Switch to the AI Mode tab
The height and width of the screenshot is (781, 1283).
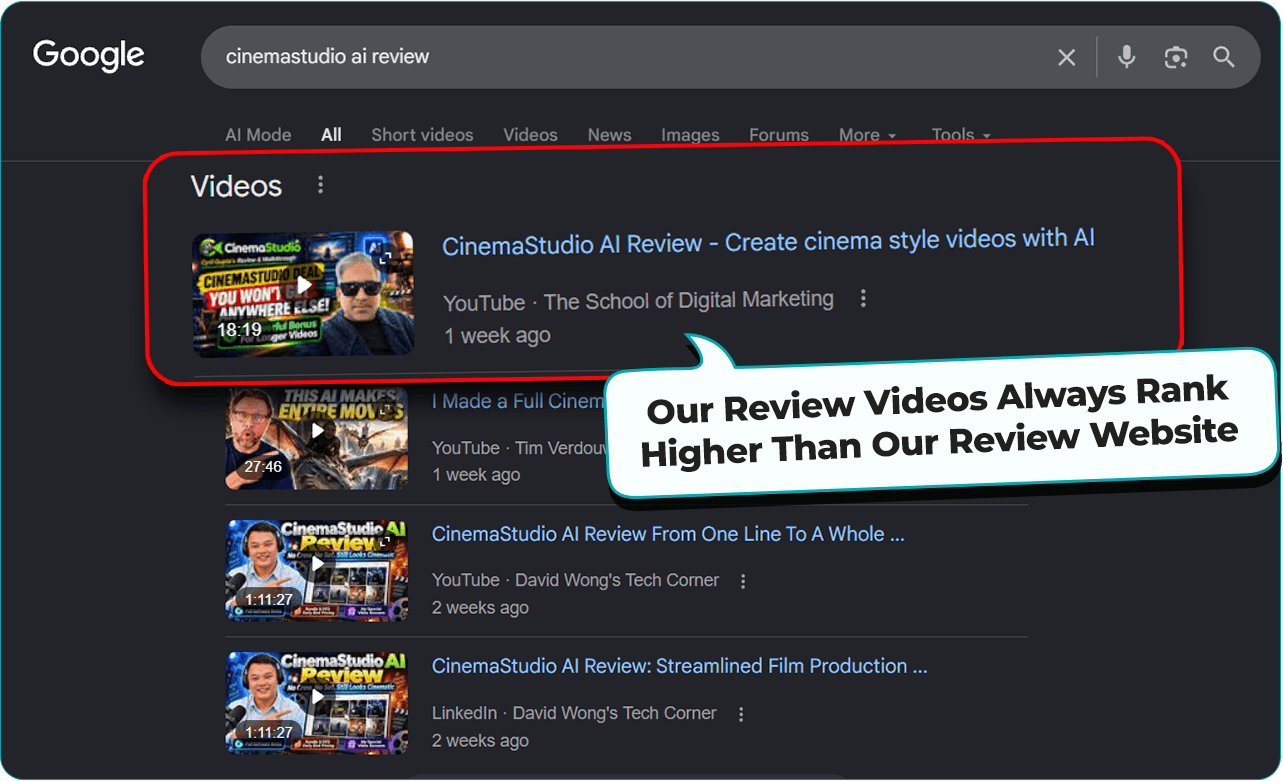point(258,135)
